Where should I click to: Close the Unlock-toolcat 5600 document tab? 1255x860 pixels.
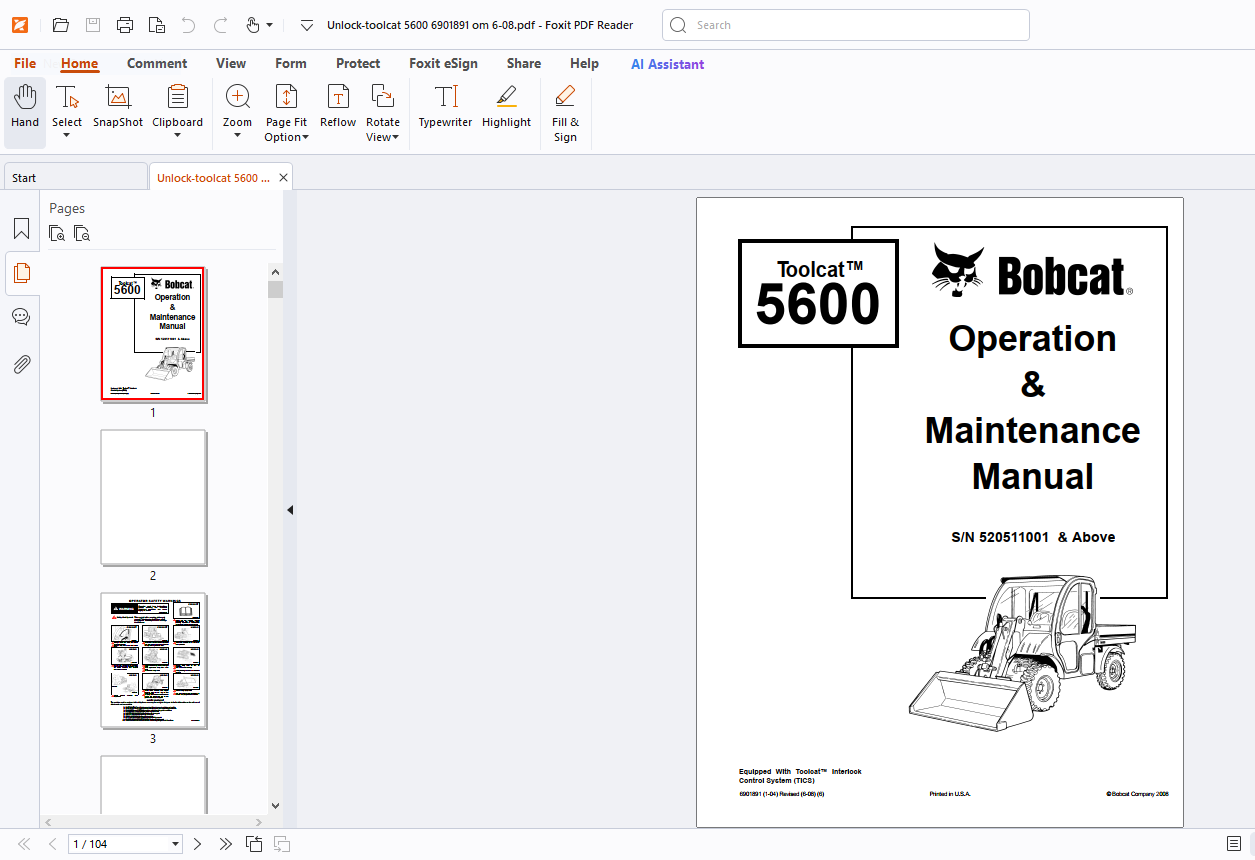pyautogui.click(x=284, y=177)
